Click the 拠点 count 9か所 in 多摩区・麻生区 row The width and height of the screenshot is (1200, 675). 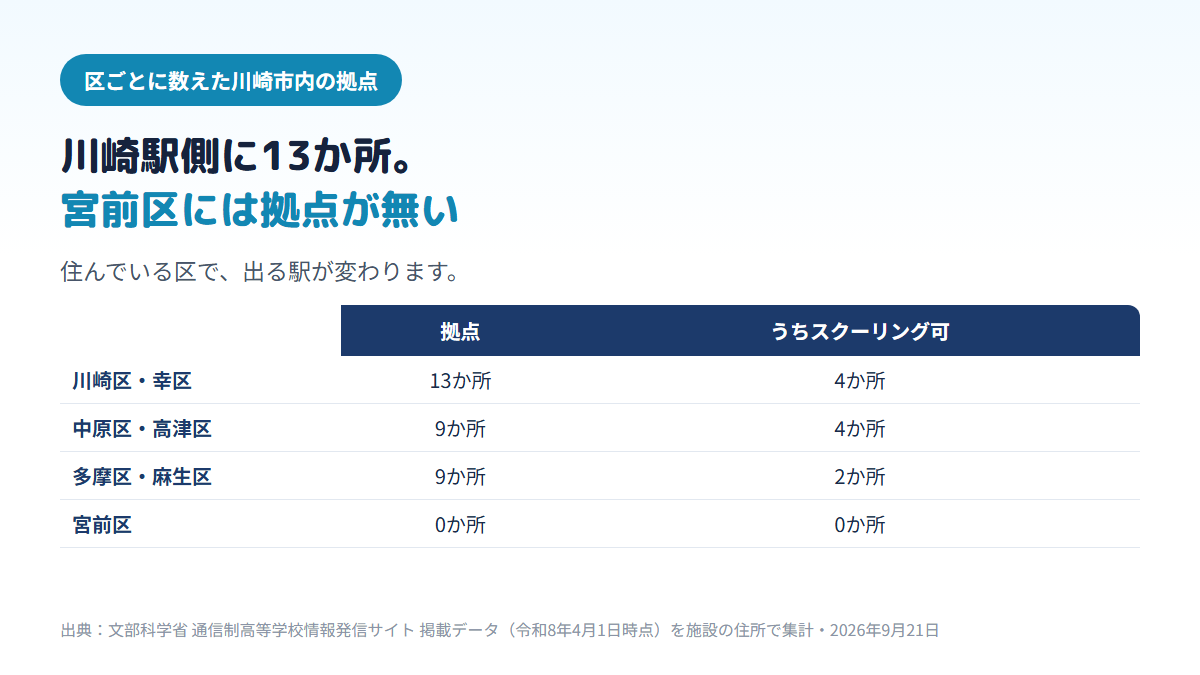(460, 476)
